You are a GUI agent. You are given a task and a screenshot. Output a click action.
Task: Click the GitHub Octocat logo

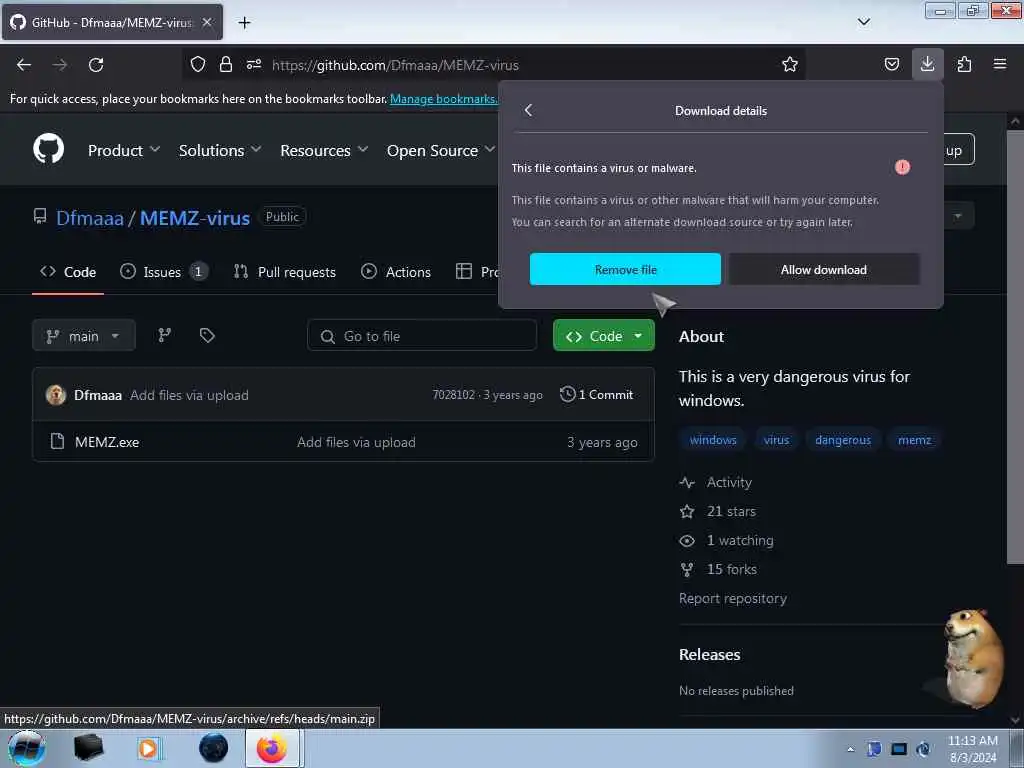tap(49, 149)
